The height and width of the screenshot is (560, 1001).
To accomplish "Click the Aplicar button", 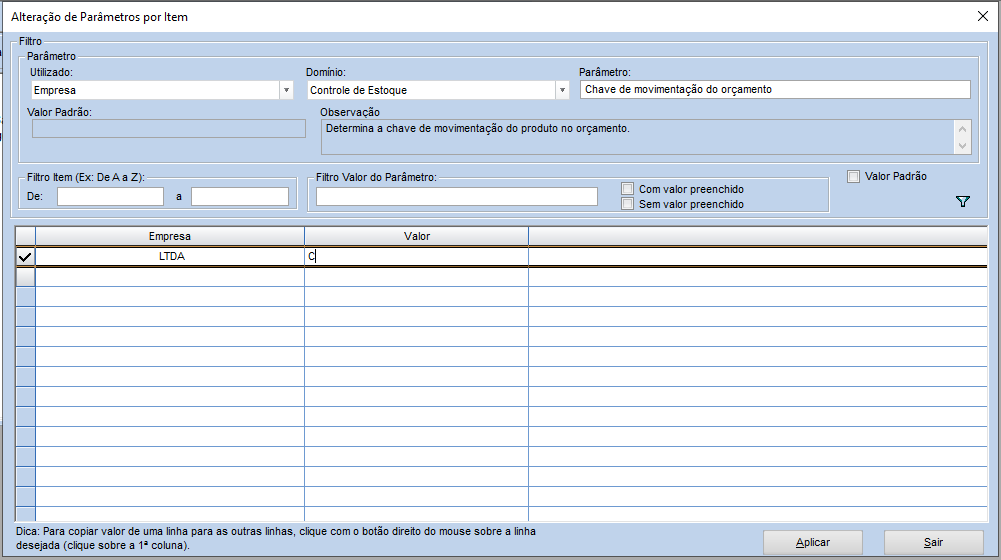I will click(812, 542).
